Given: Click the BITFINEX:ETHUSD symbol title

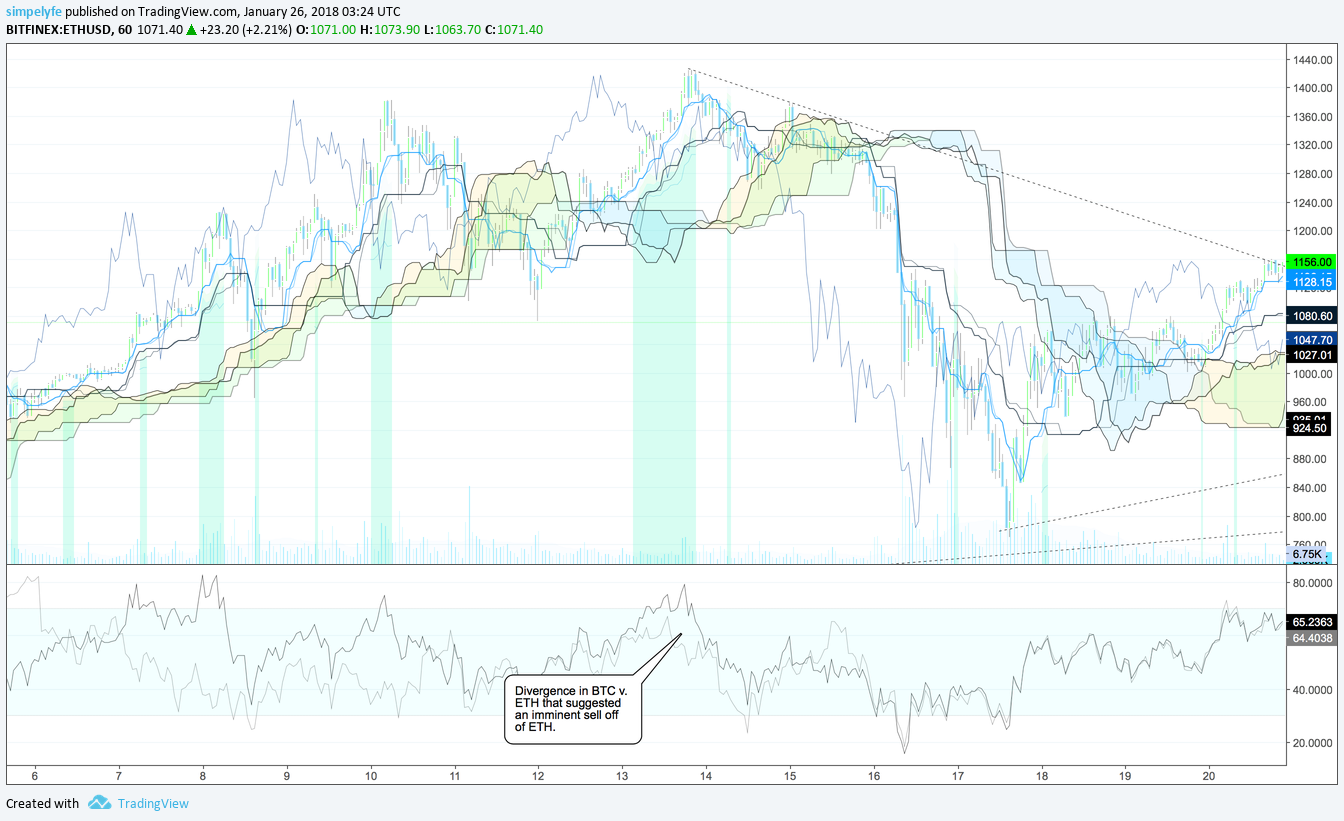Looking at the screenshot, I should click(62, 30).
